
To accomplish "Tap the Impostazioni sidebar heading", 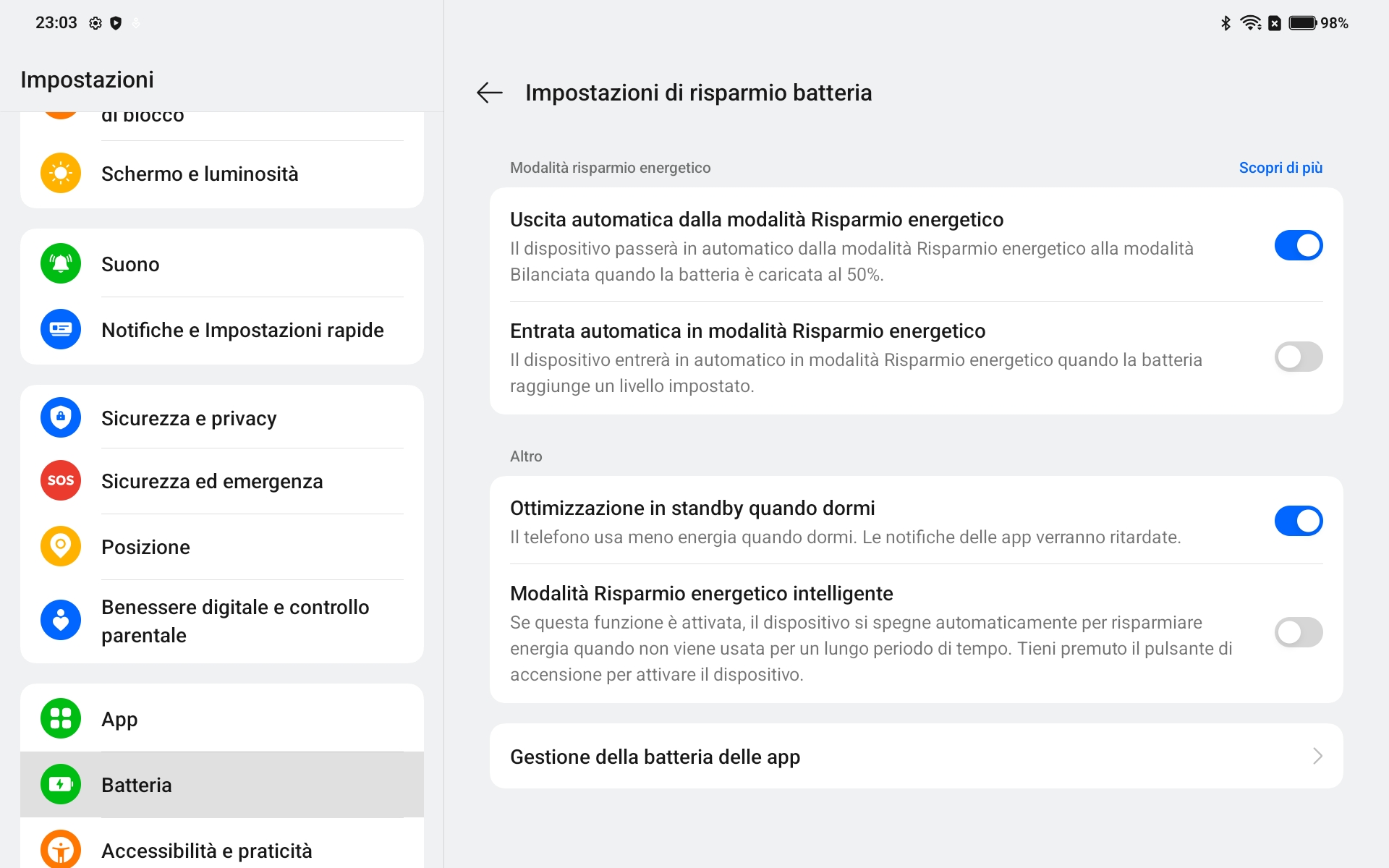I will point(88,80).
